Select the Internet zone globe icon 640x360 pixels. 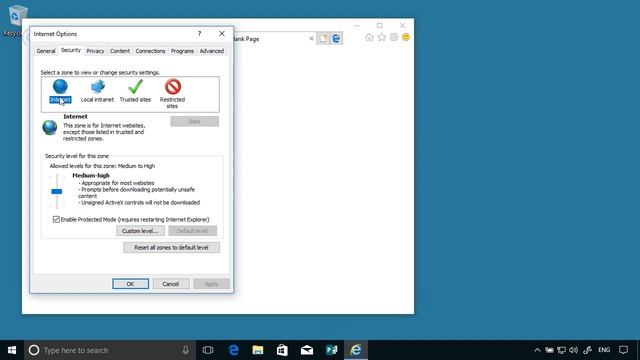coord(60,87)
